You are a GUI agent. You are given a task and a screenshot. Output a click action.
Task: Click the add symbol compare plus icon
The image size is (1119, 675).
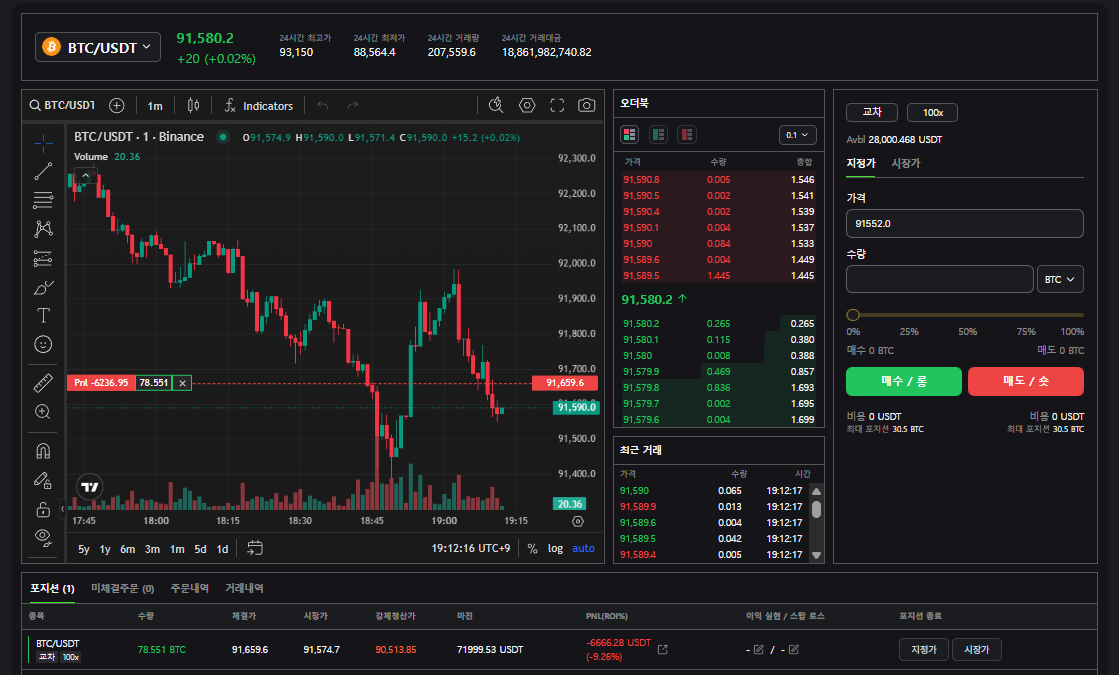[x=117, y=105]
